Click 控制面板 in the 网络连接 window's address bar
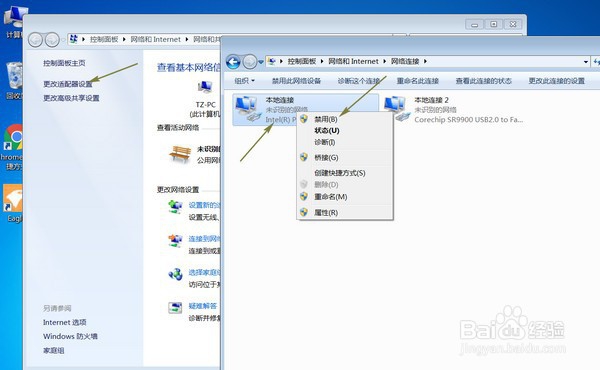Image resolution: width=600 pixels, height=370 pixels. [302, 61]
